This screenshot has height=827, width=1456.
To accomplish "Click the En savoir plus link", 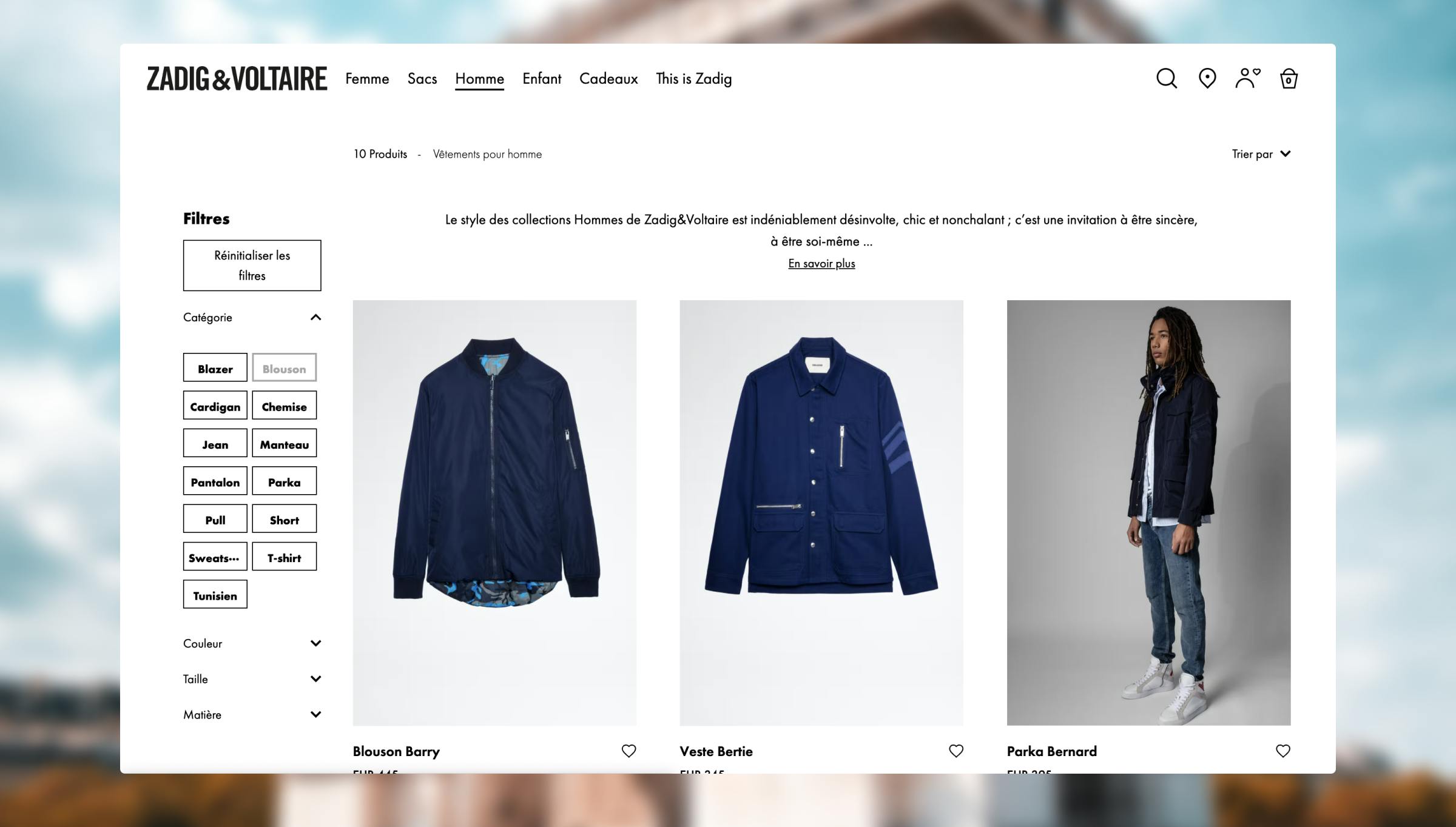I will (821, 263).
